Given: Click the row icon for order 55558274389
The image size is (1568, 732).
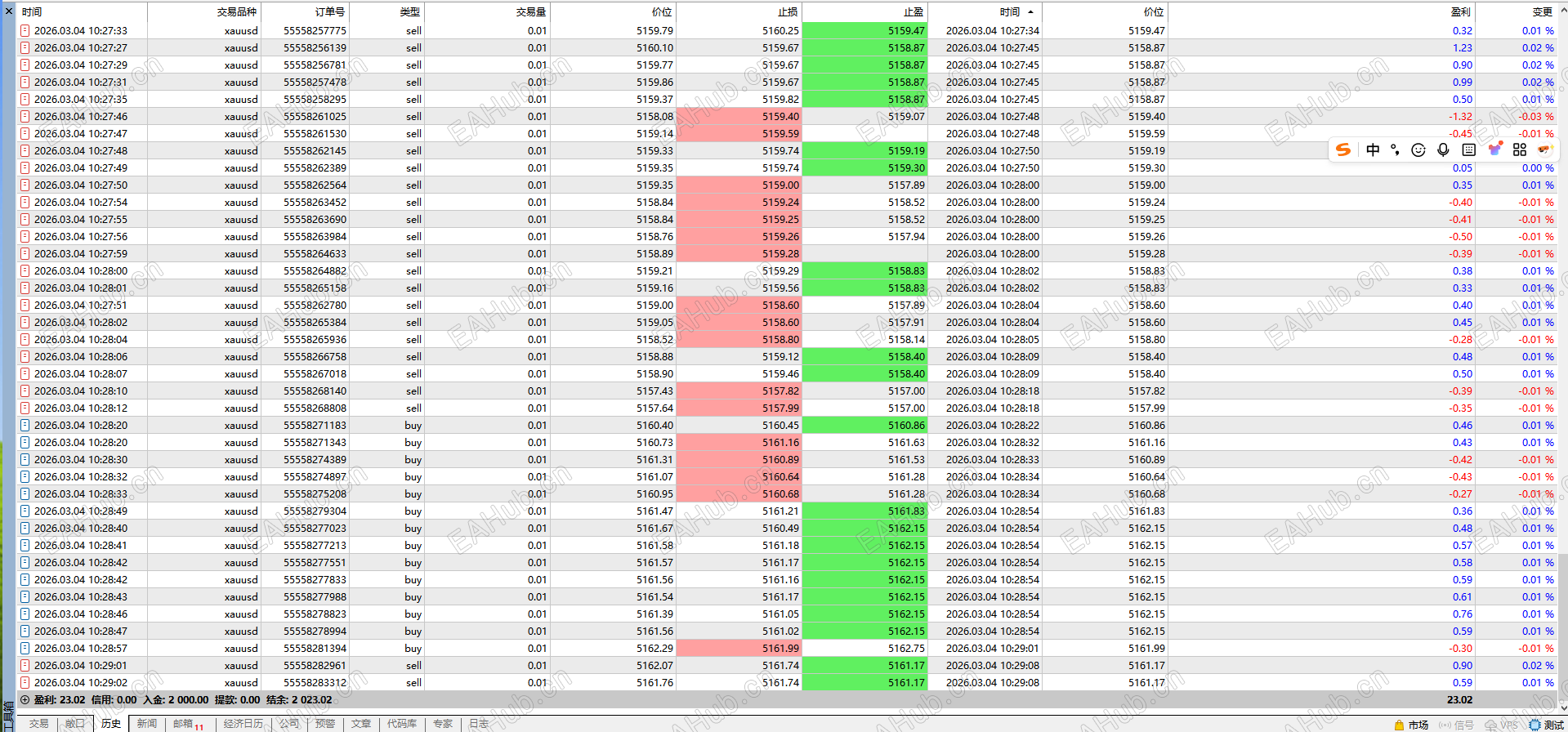Looking at the screenshot, I should [25, 460].
